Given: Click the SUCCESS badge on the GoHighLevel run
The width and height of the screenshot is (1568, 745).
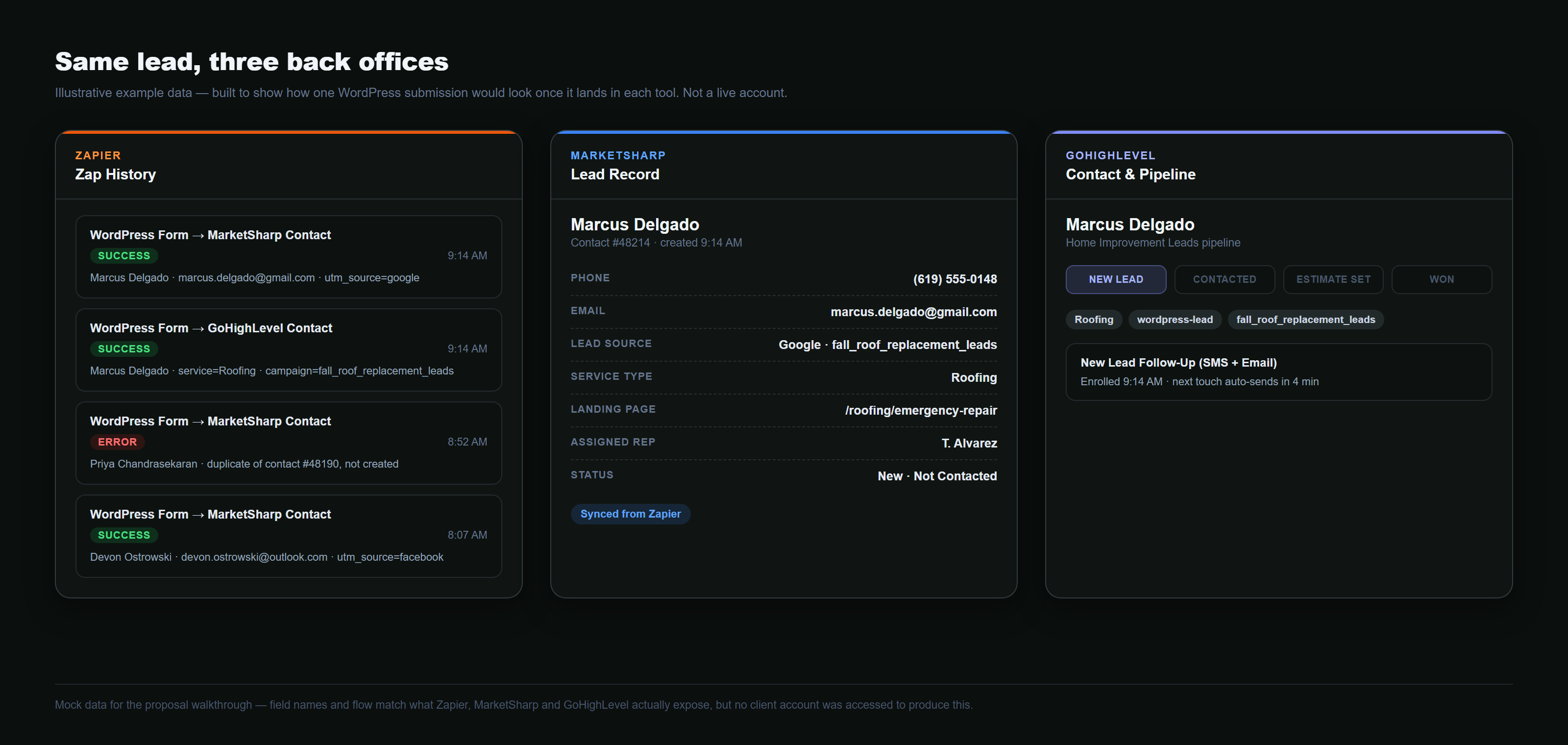Looking at the screenshot, I should [123, 349].
